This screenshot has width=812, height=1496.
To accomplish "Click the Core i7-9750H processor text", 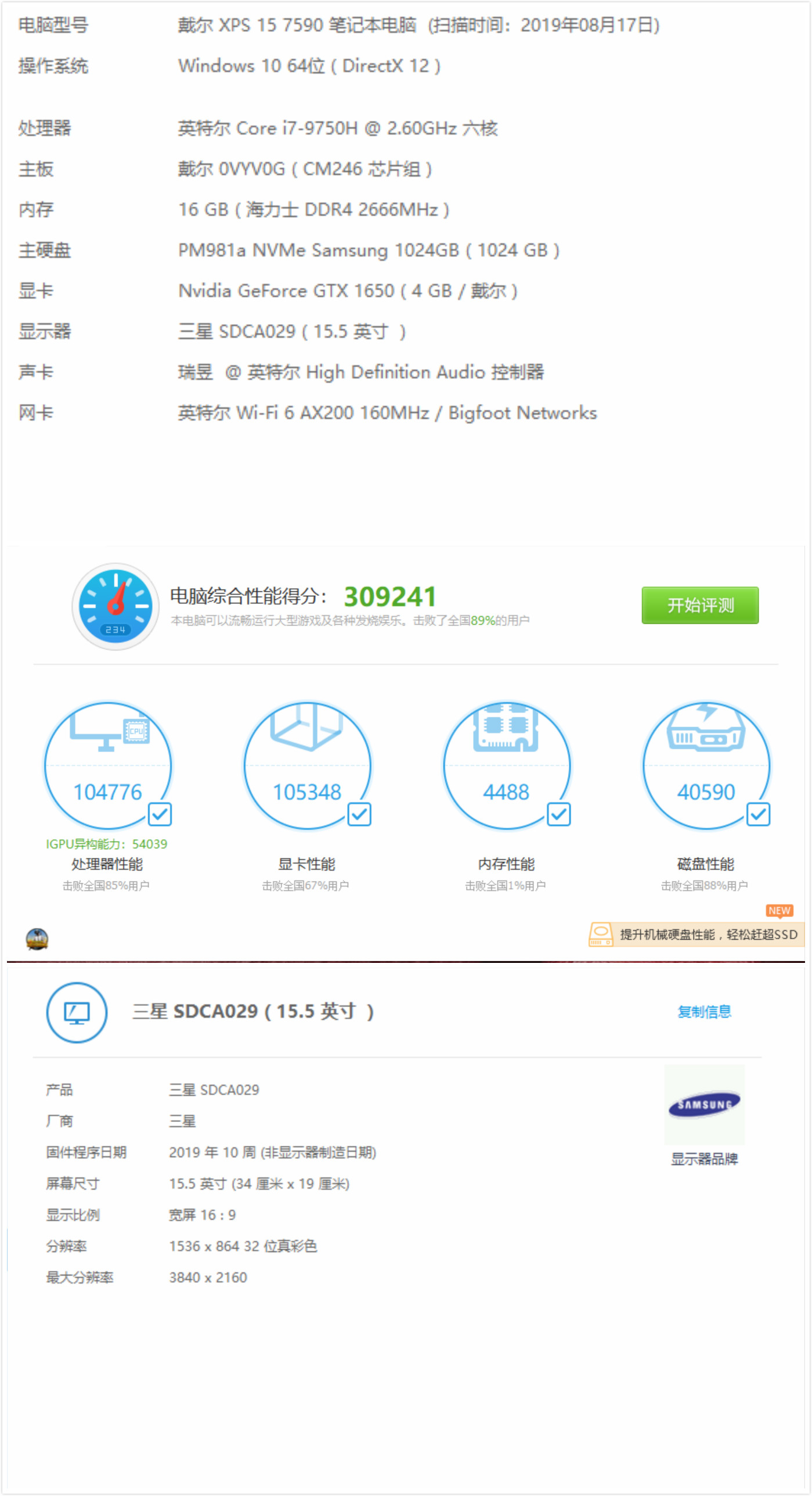I will [x=338, y=128].
